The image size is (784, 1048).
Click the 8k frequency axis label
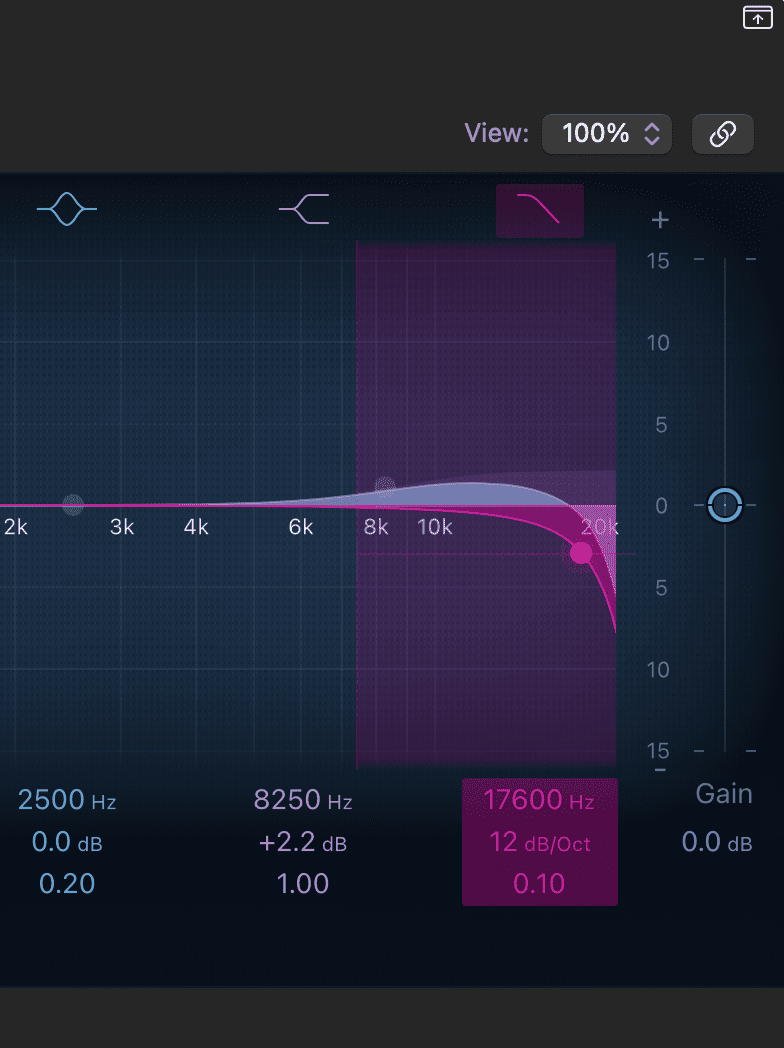376,527
